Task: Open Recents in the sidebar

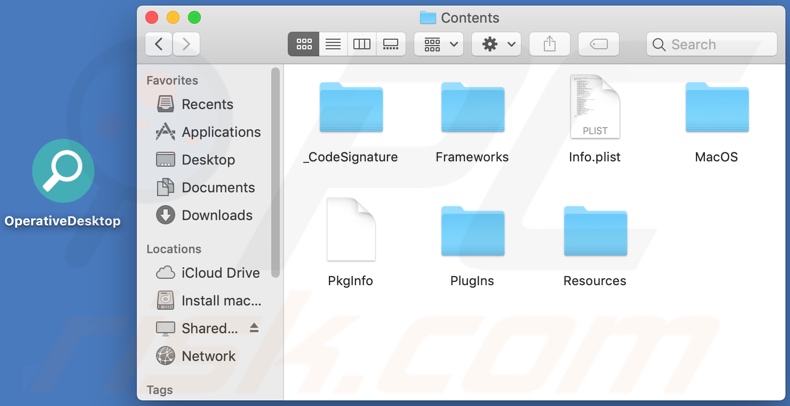Action: (207, 104)
